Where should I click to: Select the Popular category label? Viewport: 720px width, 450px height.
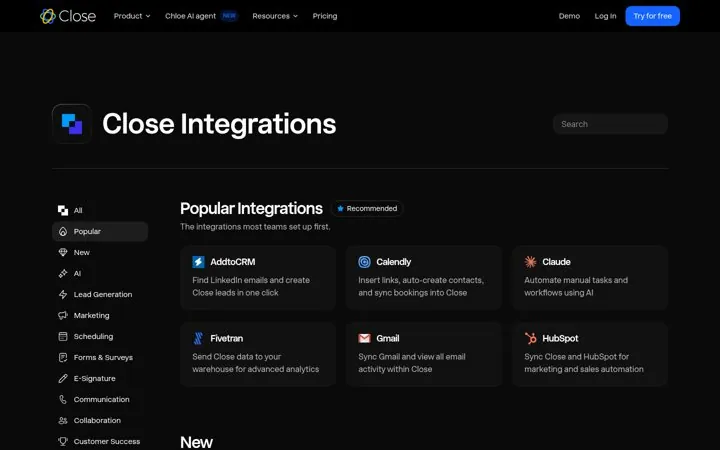(x=87, y=231)
